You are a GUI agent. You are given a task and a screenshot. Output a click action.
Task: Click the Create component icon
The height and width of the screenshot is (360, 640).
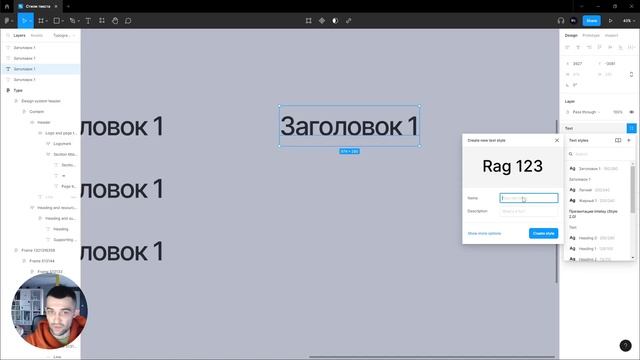coord(322,20)
